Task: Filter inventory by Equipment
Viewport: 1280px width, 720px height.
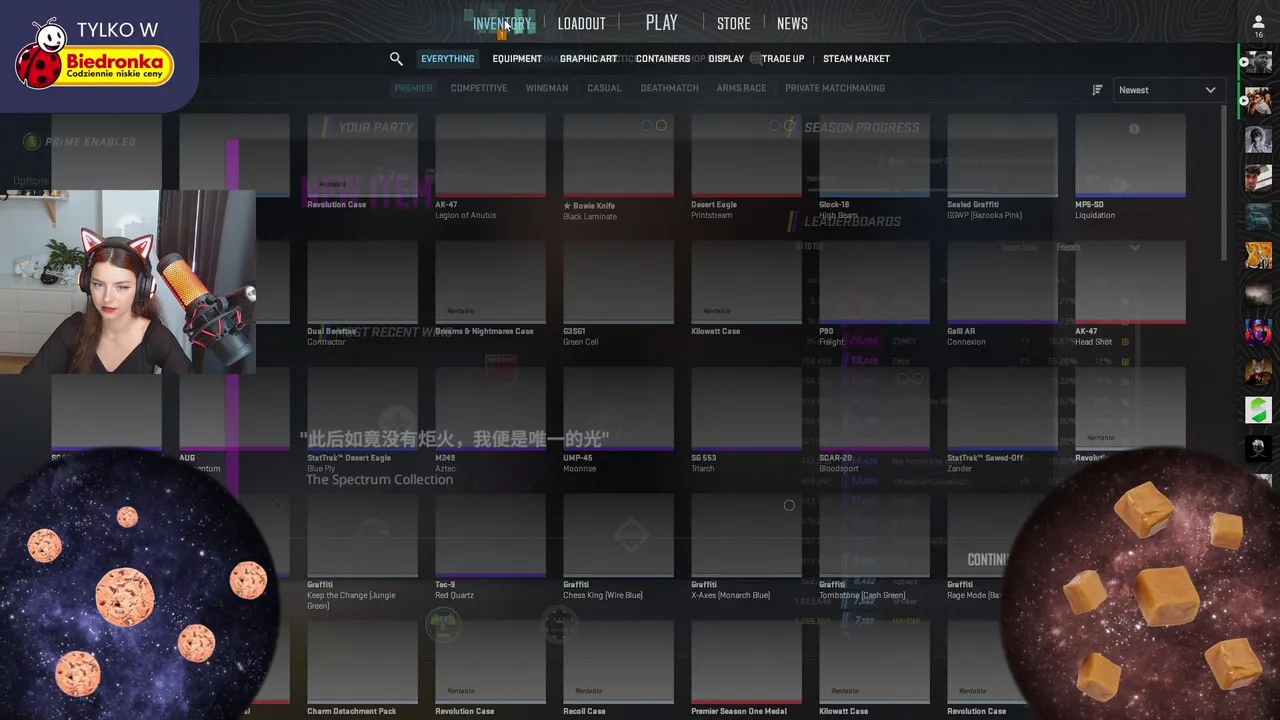Action: [517, 59]
